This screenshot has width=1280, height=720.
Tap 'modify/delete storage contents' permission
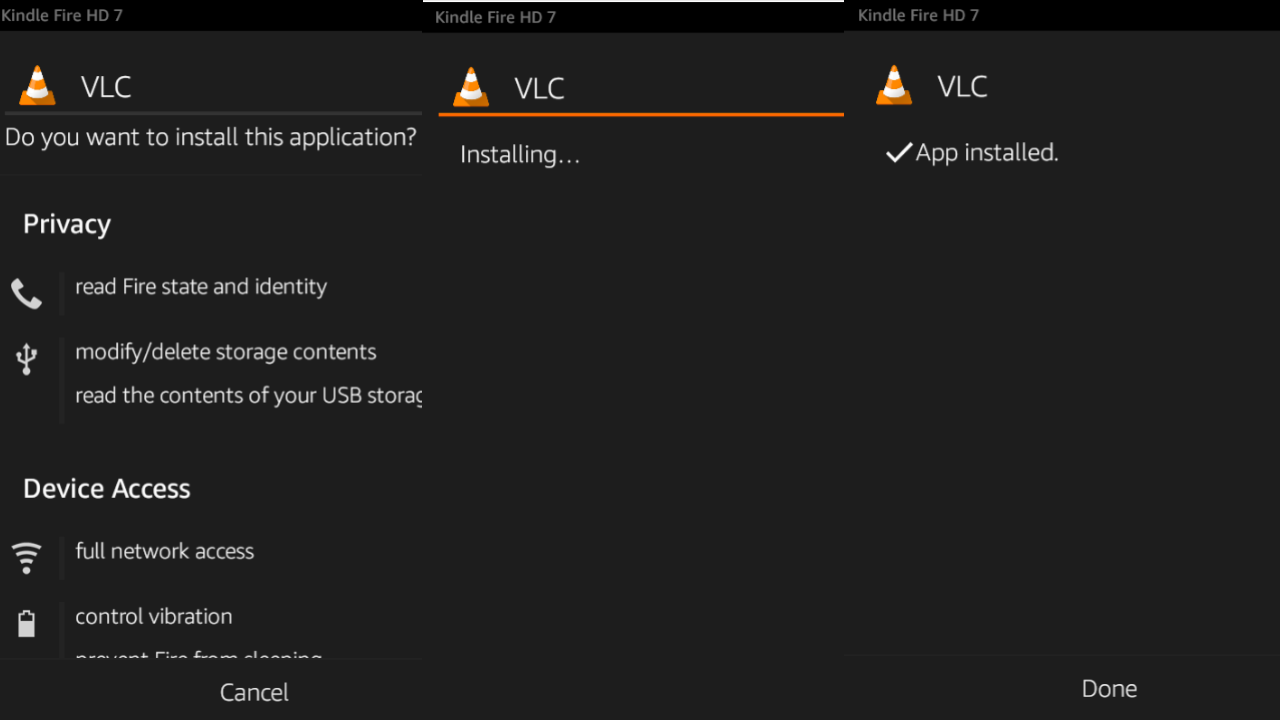[x=226, y=352]
